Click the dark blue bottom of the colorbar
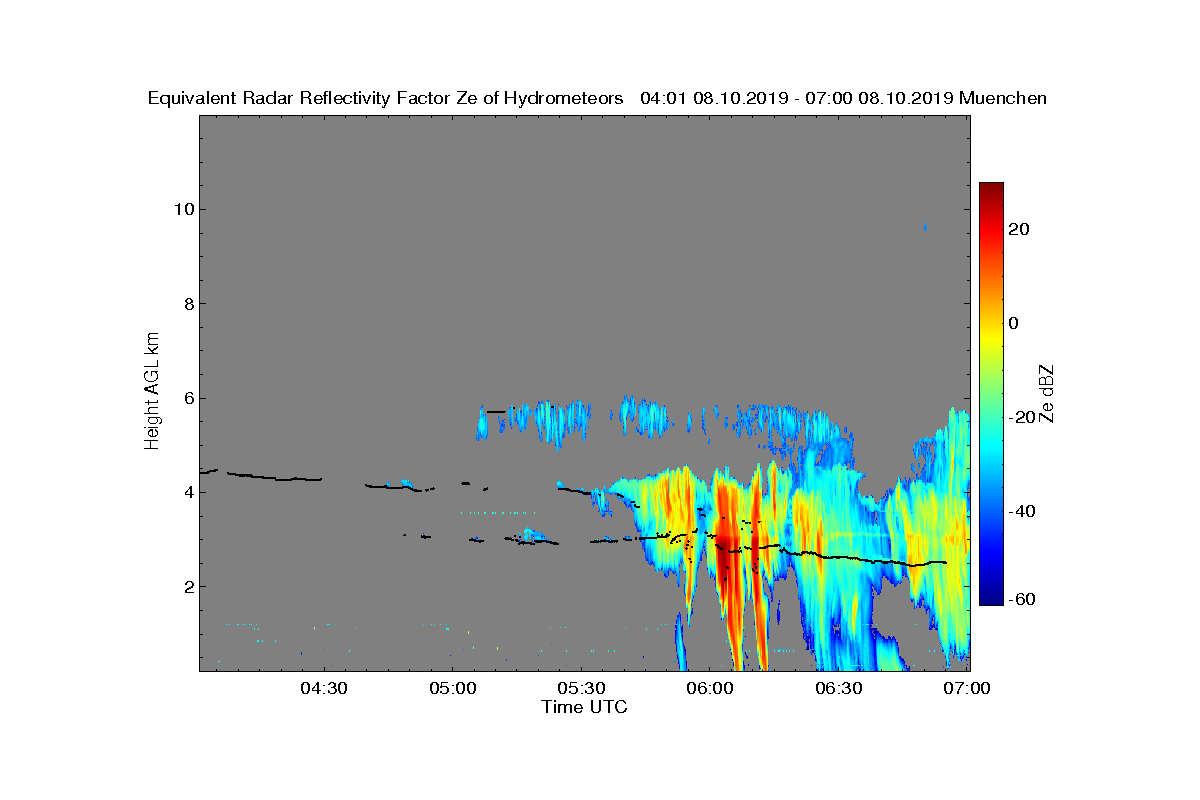This screenshot has height=800, width=1200. (x=991, y=598)
